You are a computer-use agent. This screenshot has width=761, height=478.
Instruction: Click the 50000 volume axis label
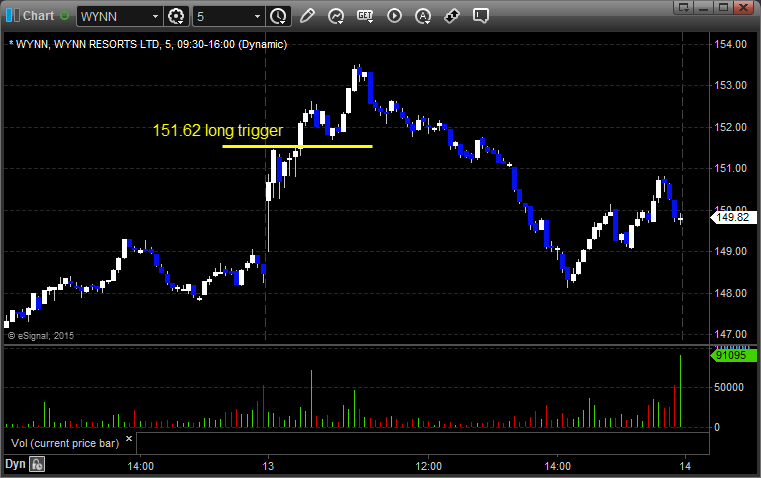coord(728,387)
